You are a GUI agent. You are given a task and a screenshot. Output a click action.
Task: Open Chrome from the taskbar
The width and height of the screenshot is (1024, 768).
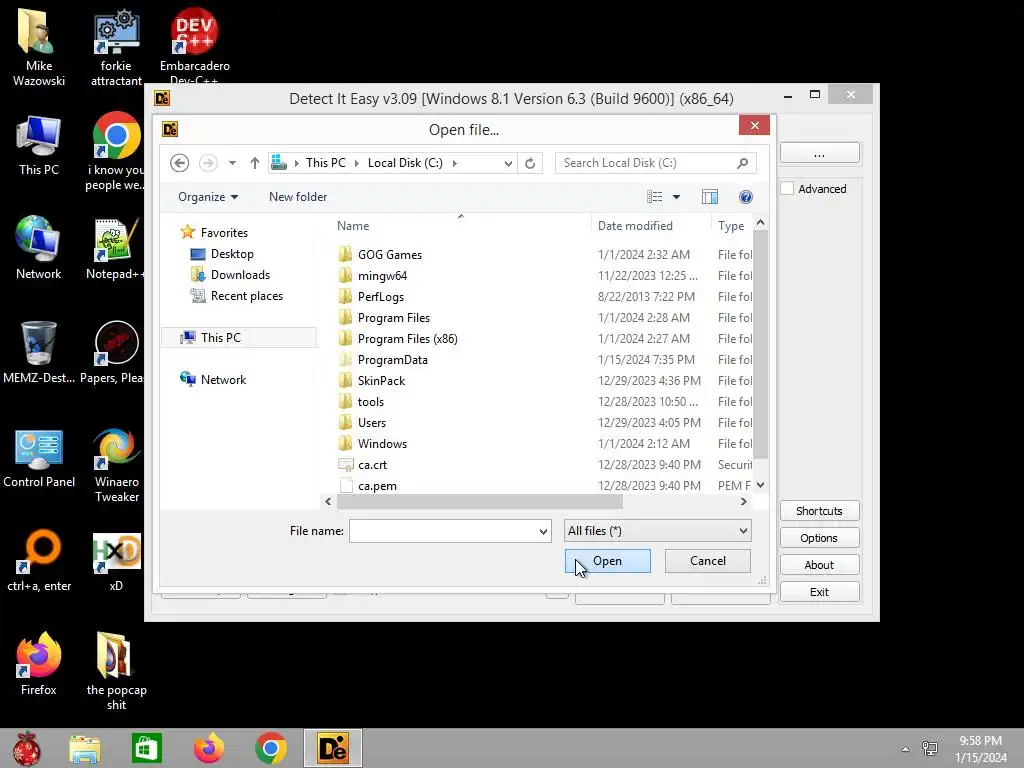(x=270, y=748)
